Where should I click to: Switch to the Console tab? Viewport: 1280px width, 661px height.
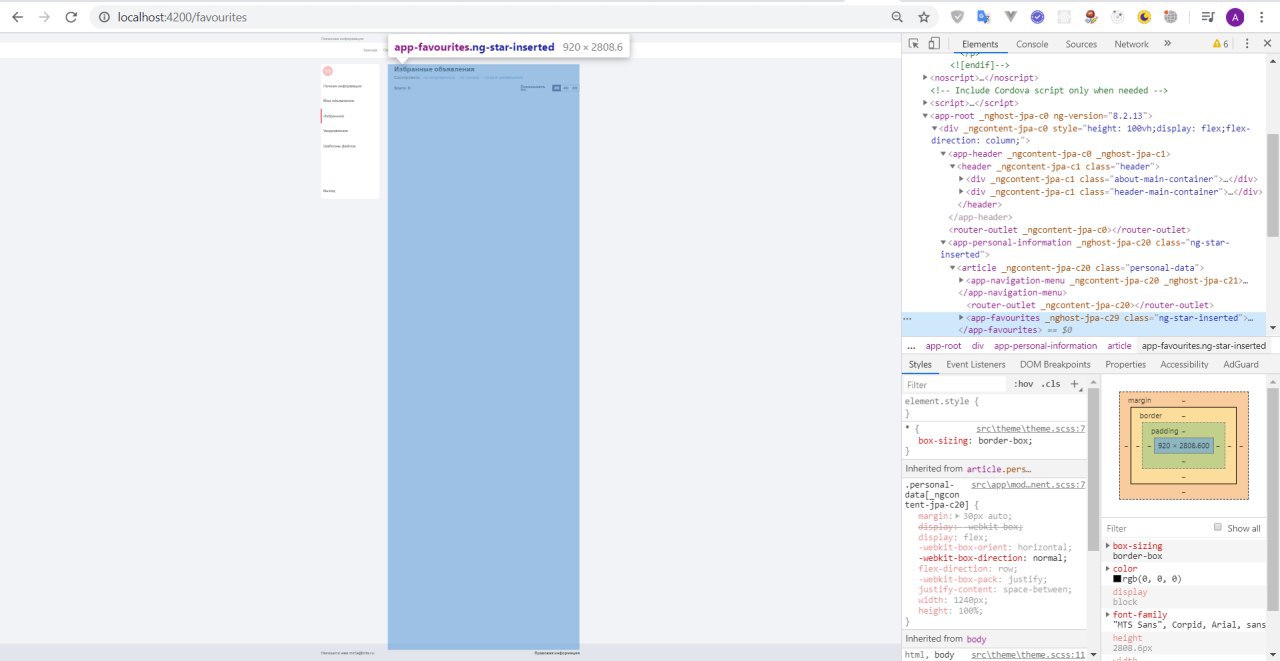(x=1032, y=44)
